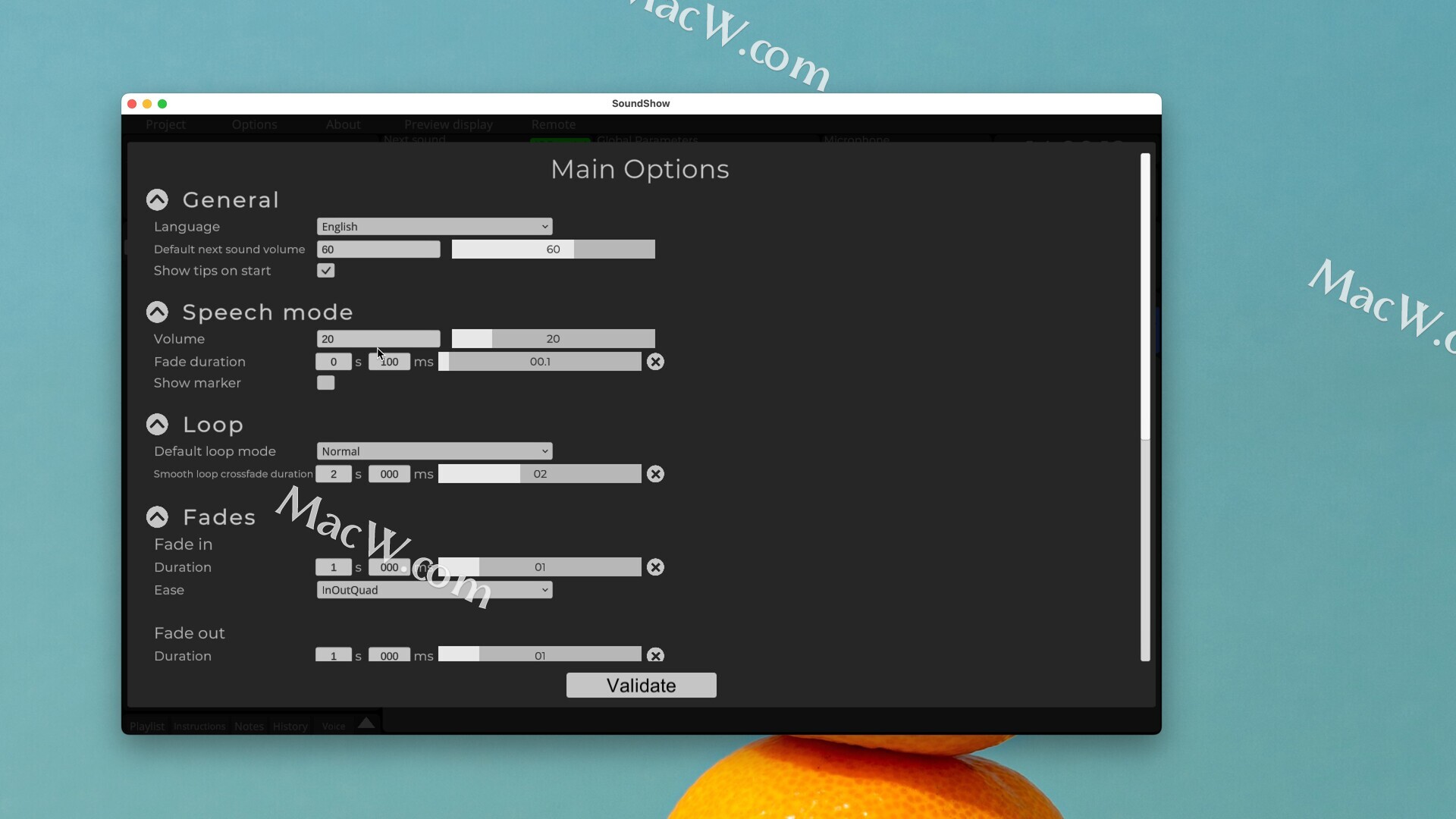Image resolution: width=1456 pixels, height=819 pixels.
Task: Open the Fade in Ease dropdown
Action: point(435,589)
